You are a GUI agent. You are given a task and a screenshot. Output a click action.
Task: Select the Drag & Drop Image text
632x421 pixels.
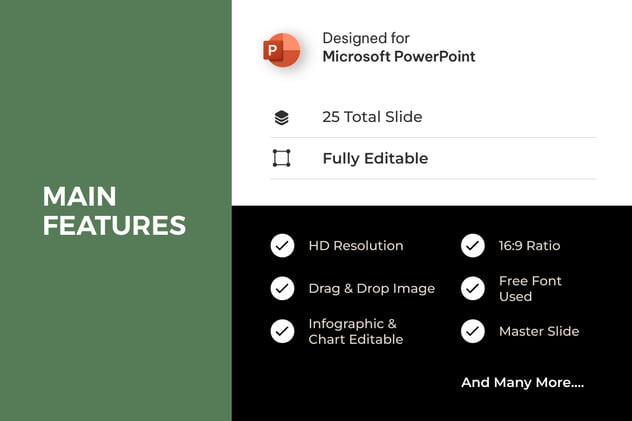371,288
